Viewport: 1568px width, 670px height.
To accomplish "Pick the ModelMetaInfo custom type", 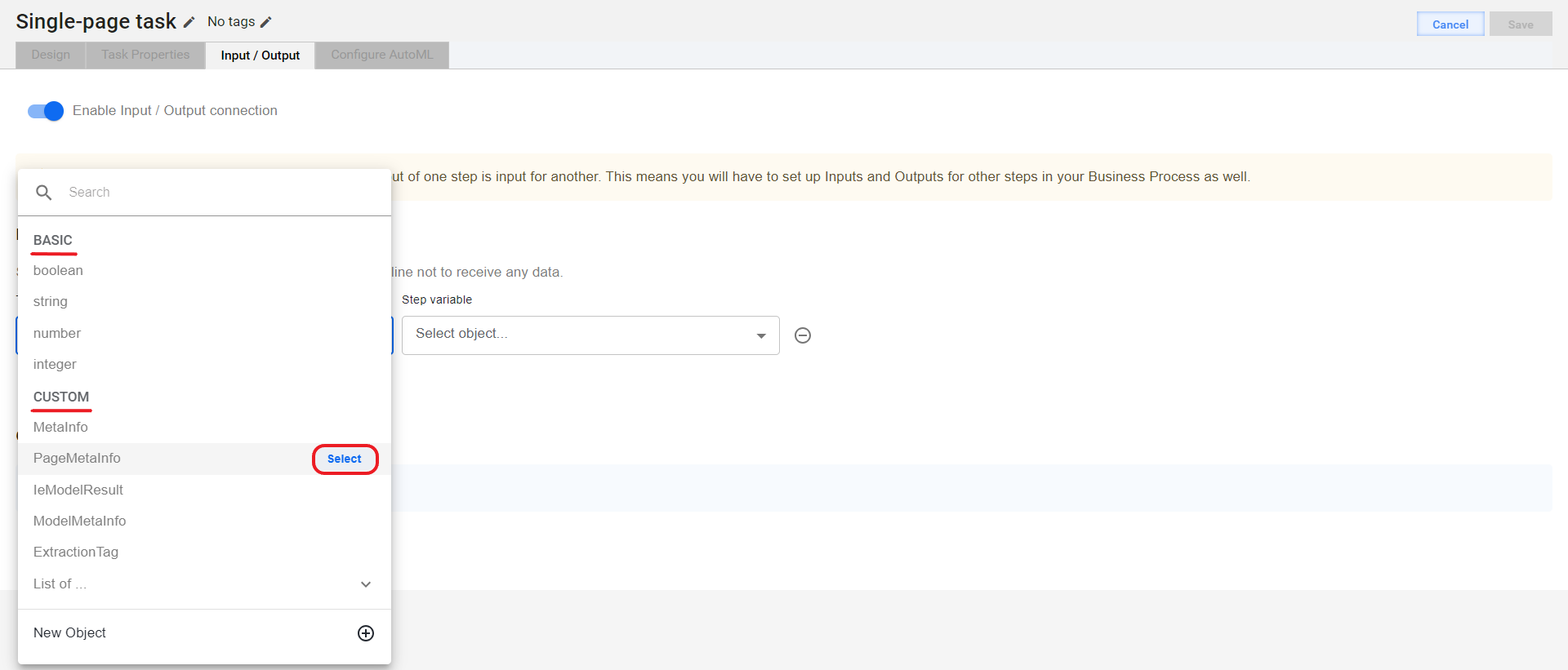I will (x=204, y=521).
